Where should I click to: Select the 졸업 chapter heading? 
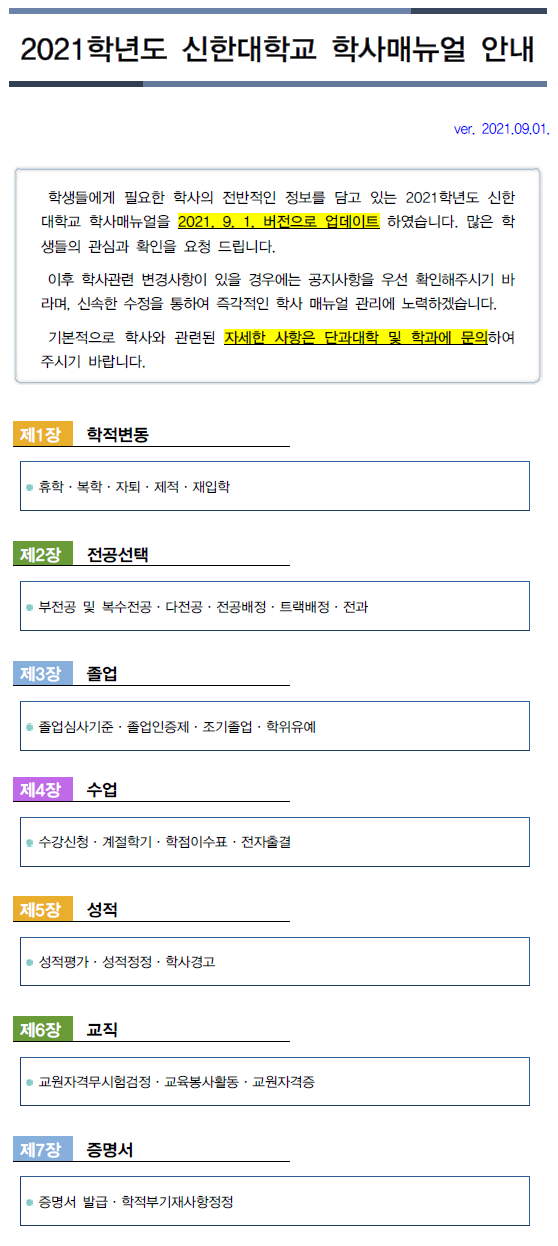(102, 674)
